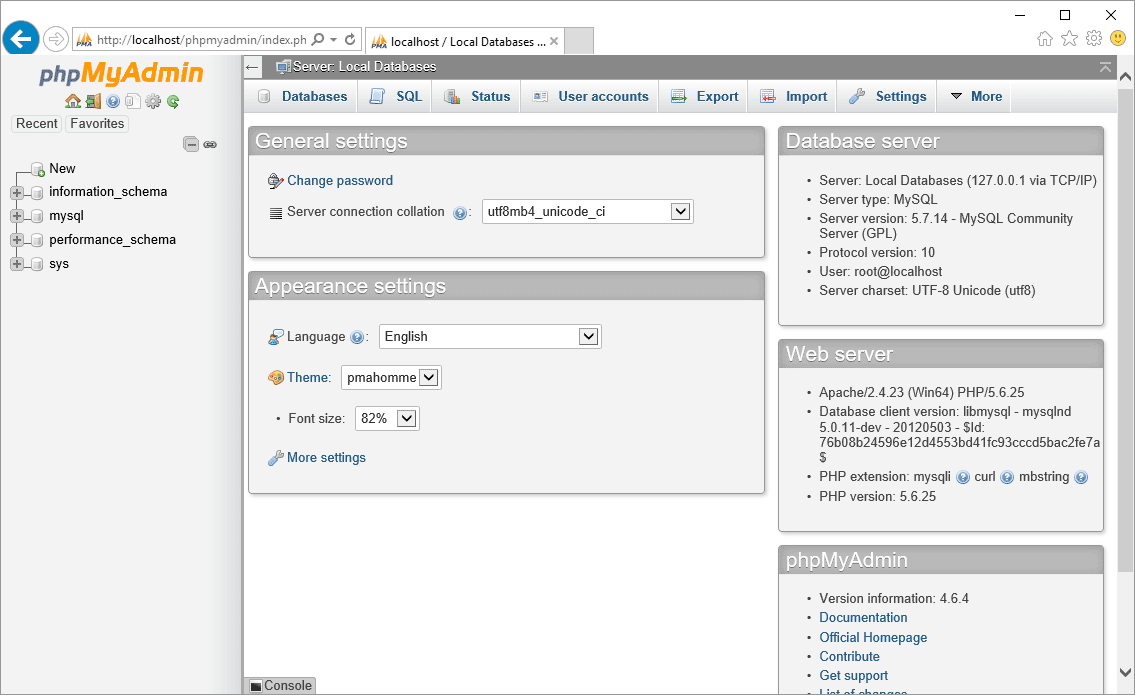This screenshot has width=1135, height=695.
Task: Open the User accounts tab
Action: pos(591,97)
